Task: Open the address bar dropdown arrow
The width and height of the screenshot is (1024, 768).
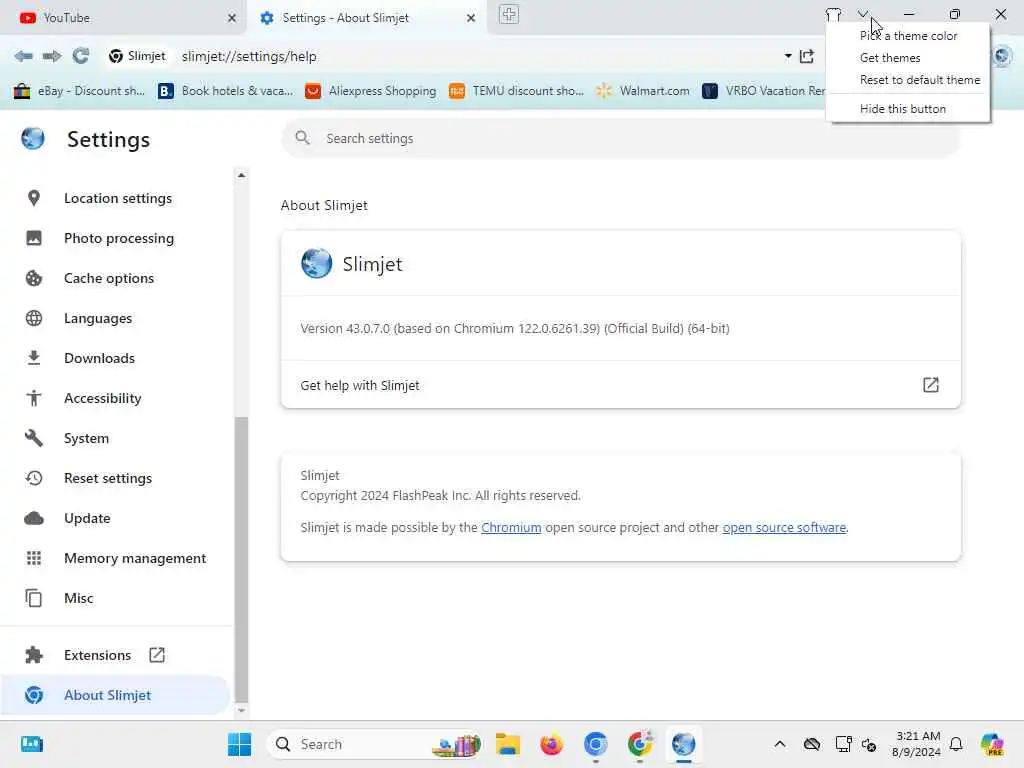Action: click(x=788, y=56)
